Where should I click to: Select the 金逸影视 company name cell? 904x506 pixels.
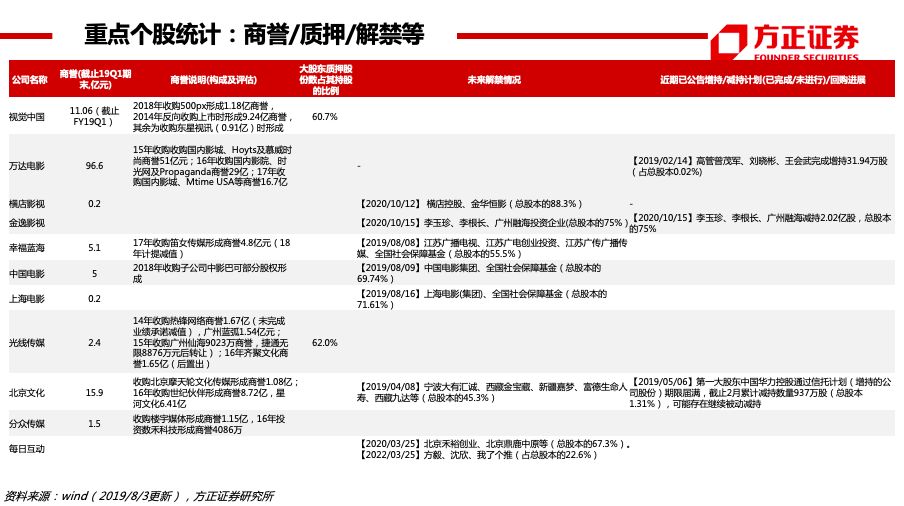click(x=27, y=223)
